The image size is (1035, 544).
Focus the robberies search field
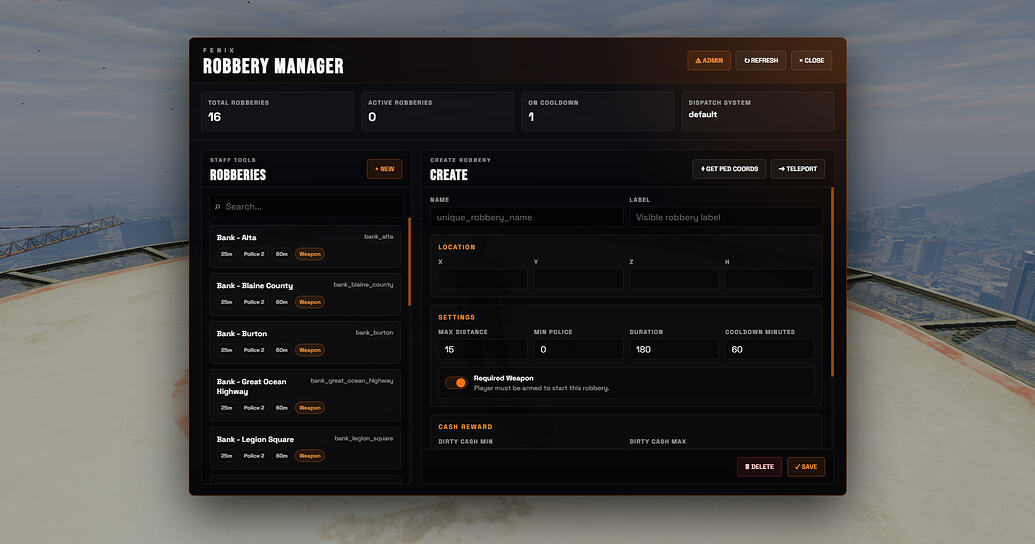click(x=306, y=207)
